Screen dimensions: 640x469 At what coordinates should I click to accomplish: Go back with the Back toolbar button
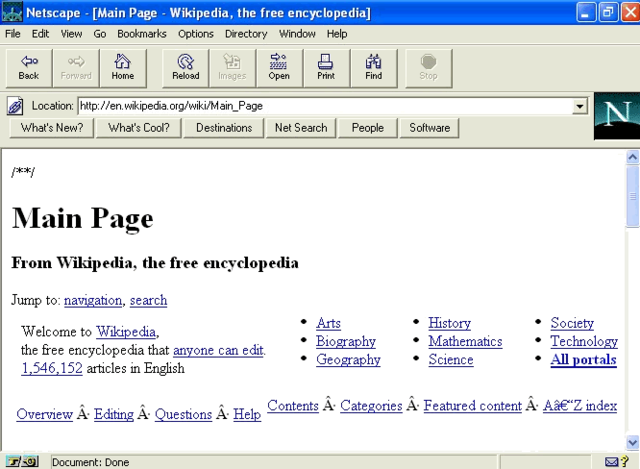(29, 68)
